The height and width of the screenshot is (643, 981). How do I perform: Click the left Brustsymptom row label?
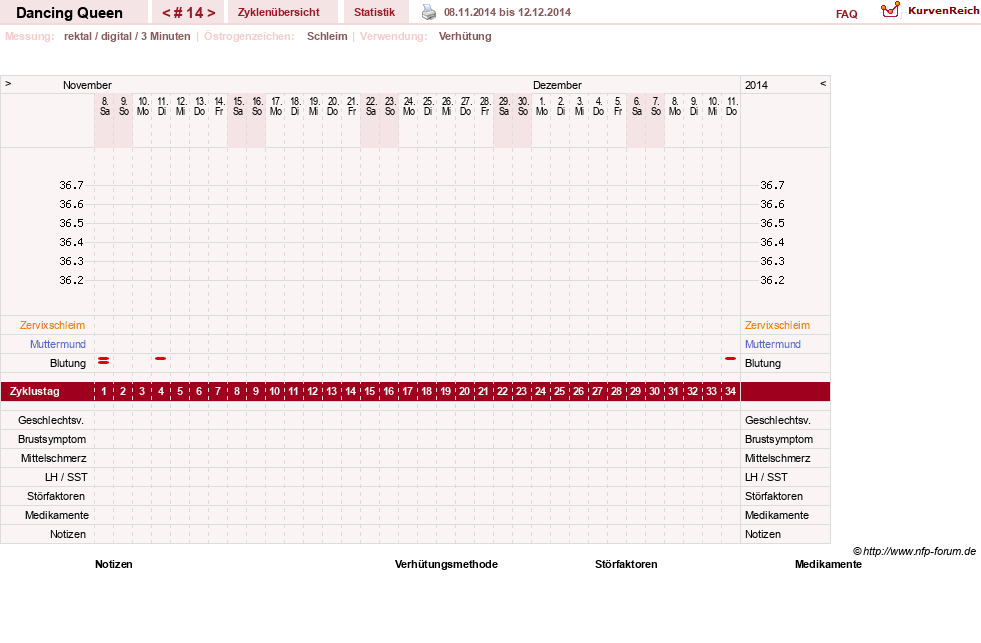52,439
